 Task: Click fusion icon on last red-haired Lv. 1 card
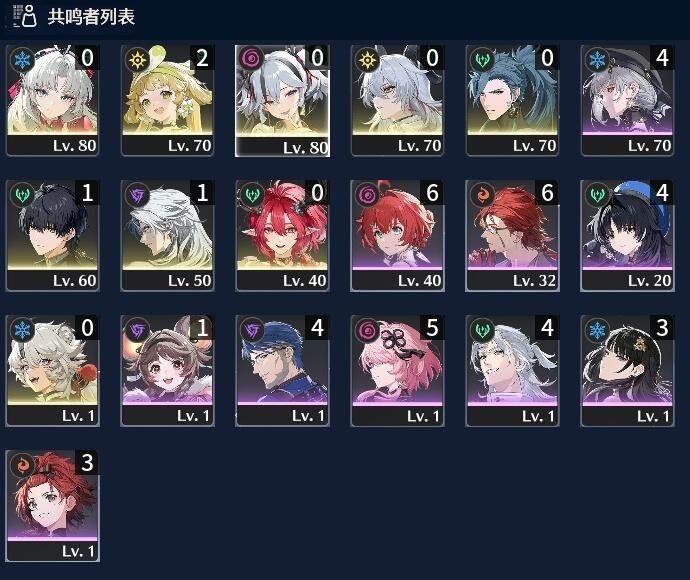click(22, 465)
